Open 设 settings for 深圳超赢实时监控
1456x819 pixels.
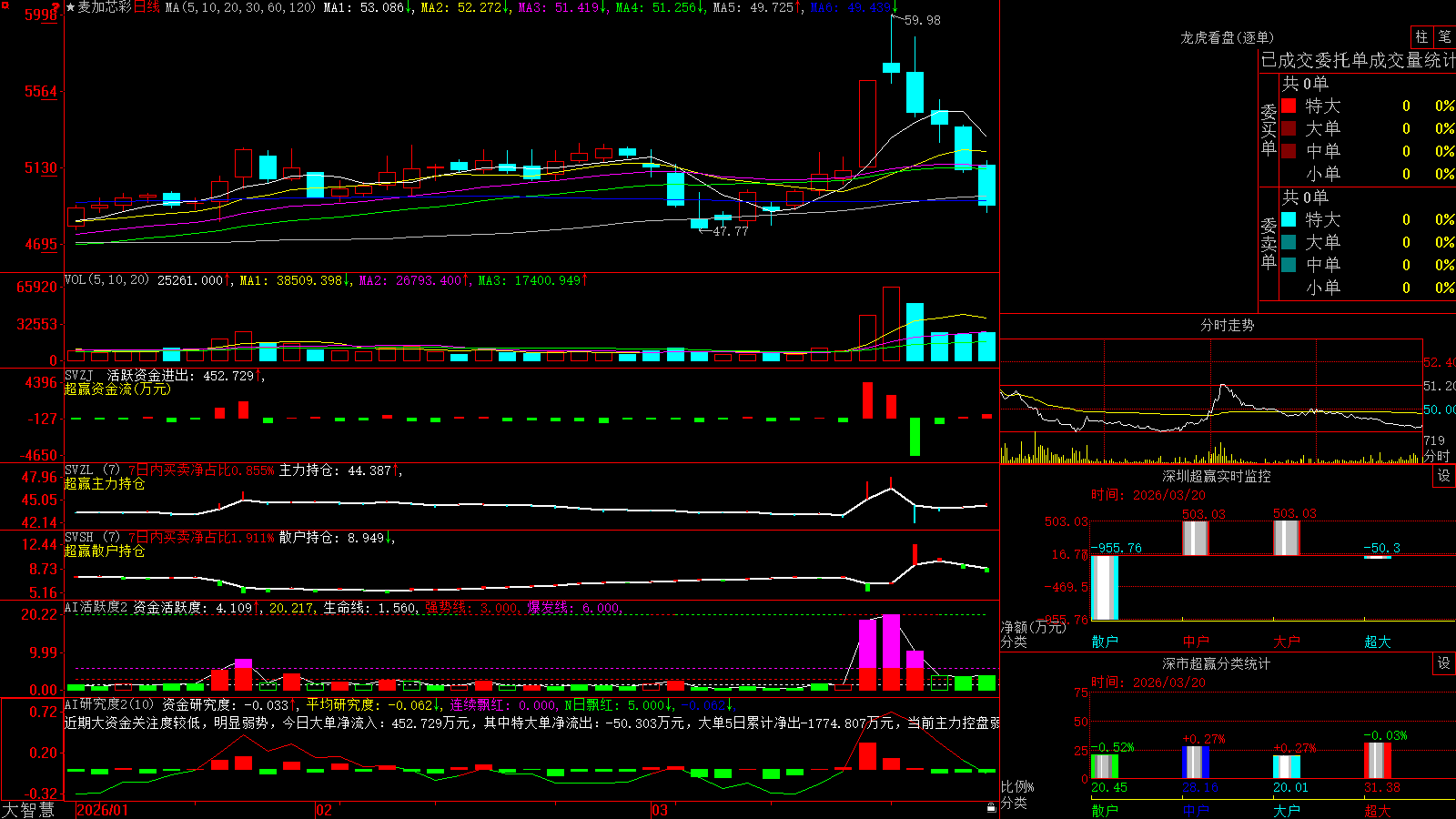click(x=1444, y=476)
